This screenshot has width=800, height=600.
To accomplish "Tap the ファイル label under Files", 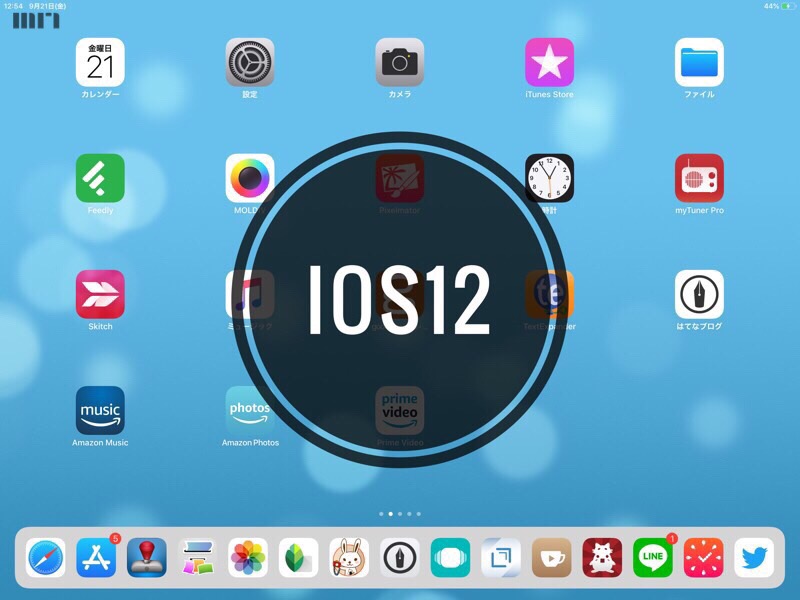I will pyautogui.click(x=699, y=94).
